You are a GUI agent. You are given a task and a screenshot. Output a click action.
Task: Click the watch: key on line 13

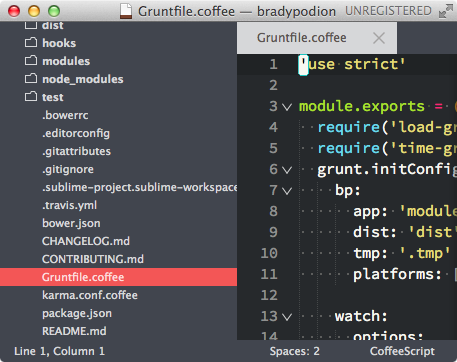pos(361,316)
